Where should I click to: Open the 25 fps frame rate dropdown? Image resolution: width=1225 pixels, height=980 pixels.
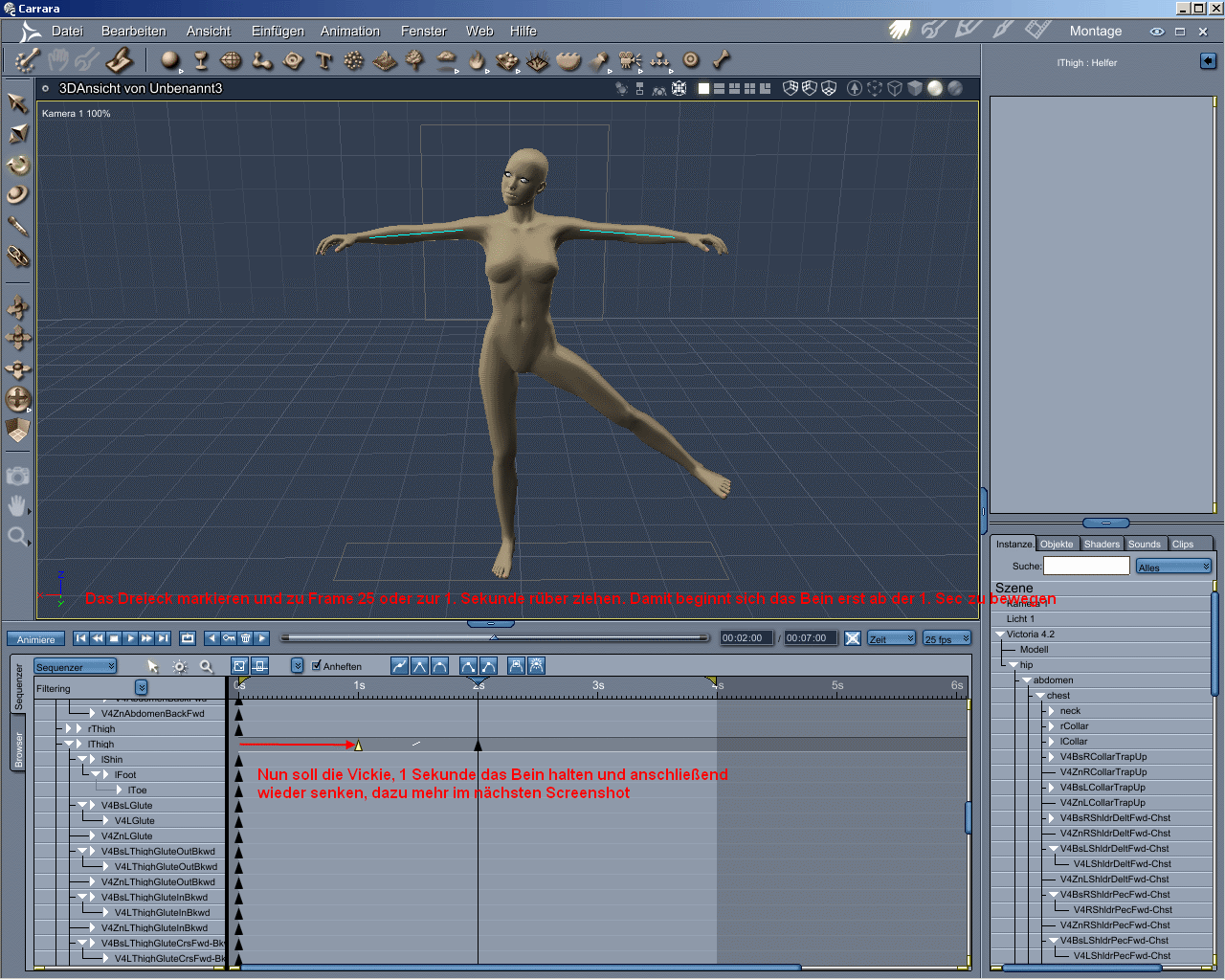[x=947, y=638]
